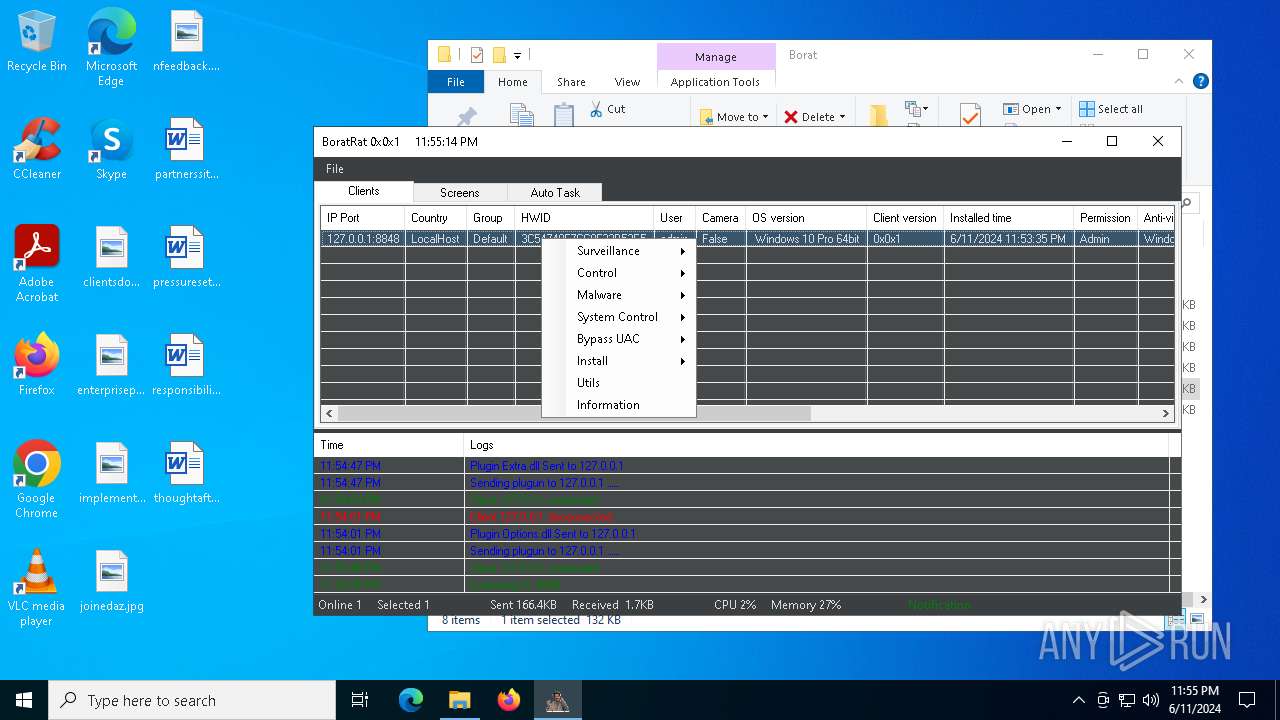
Task: Open the Explorer View ribbon tab
Action: tap(627, 82)
